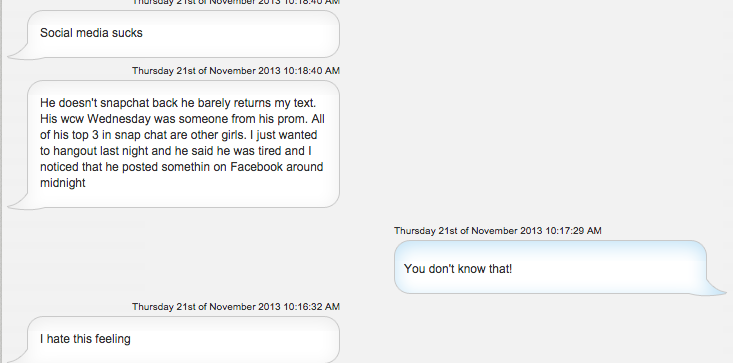
Task: Click the blue "You don't know that!" bubble
Action: point(550,267)
